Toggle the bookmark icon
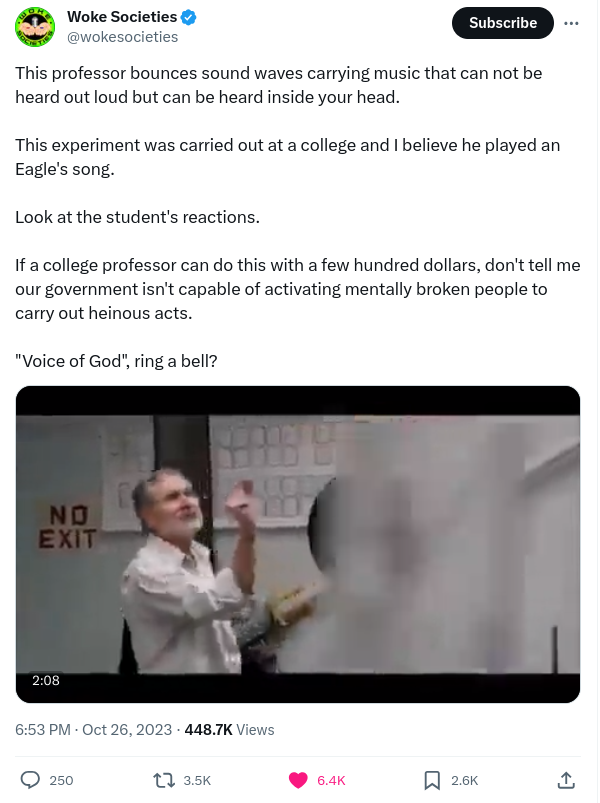Screen dimensions: 600x803 click(432, 780)
